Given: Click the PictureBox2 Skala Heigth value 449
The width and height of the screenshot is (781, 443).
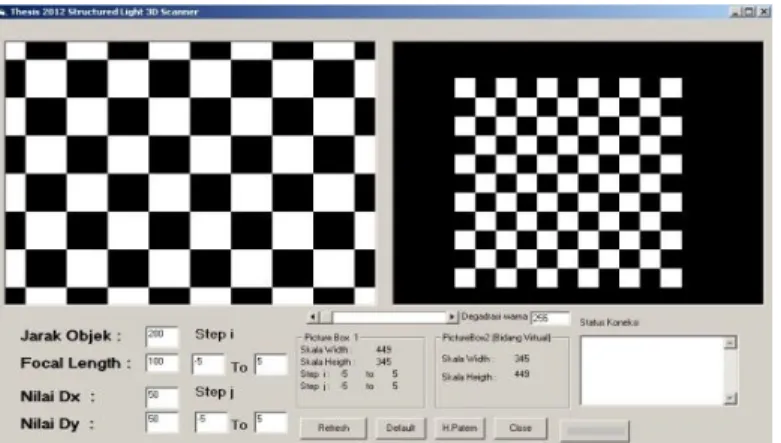Looking at the screenshot, I should pyautogui.click(x=521, y=374).
